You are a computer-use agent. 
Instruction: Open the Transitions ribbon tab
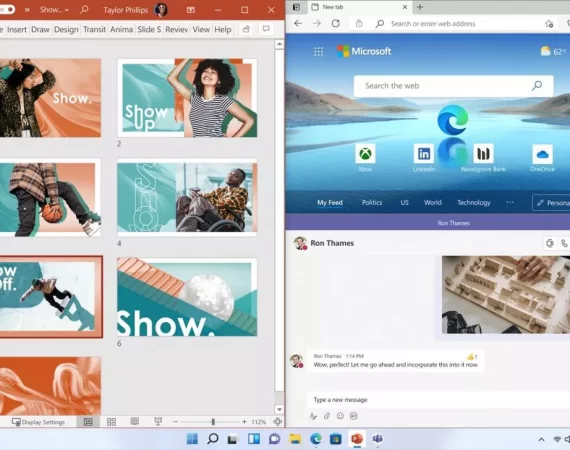[94, 29]
